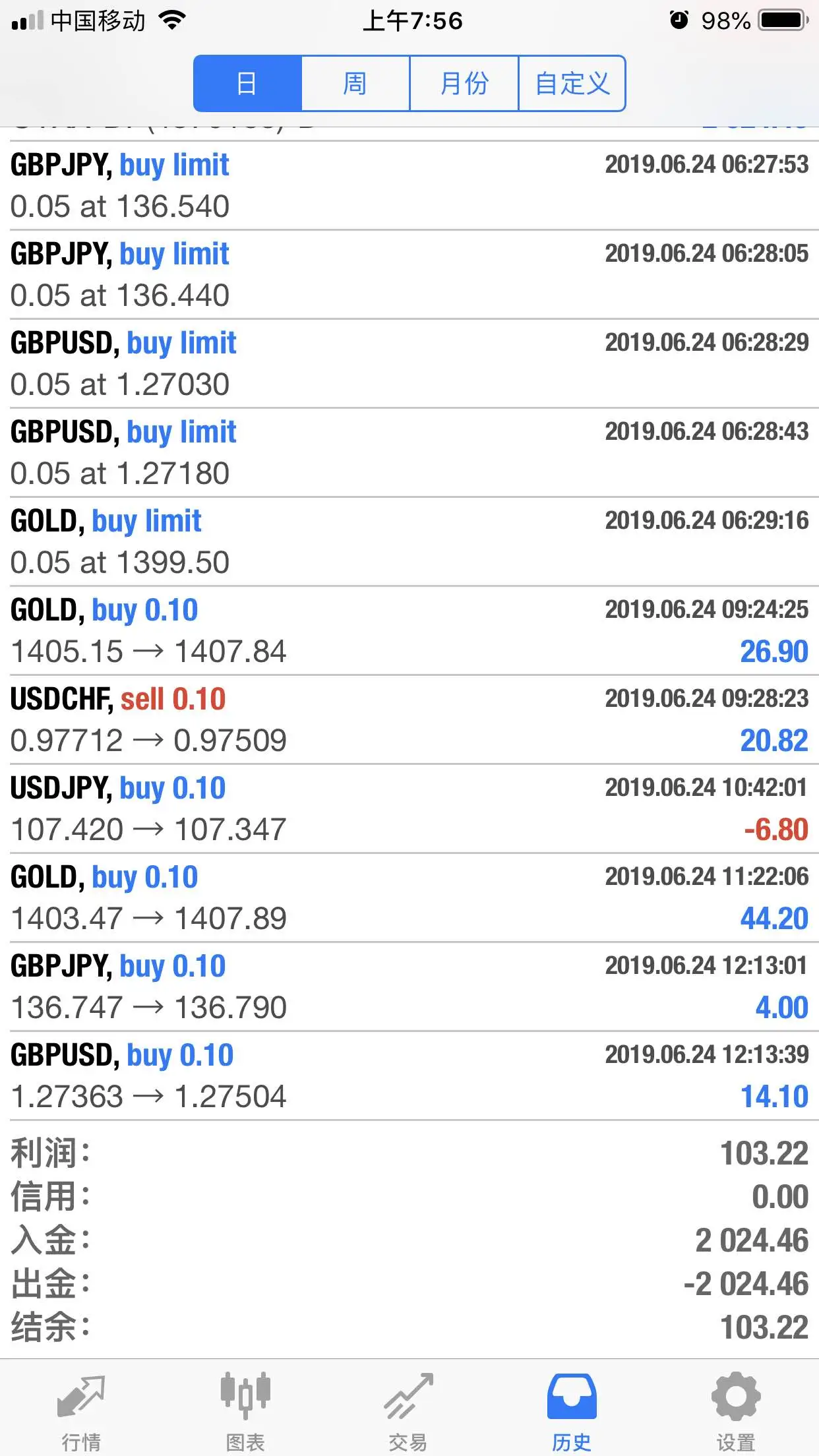
Task: Switch history period to 日
Action: click(247, 84)
